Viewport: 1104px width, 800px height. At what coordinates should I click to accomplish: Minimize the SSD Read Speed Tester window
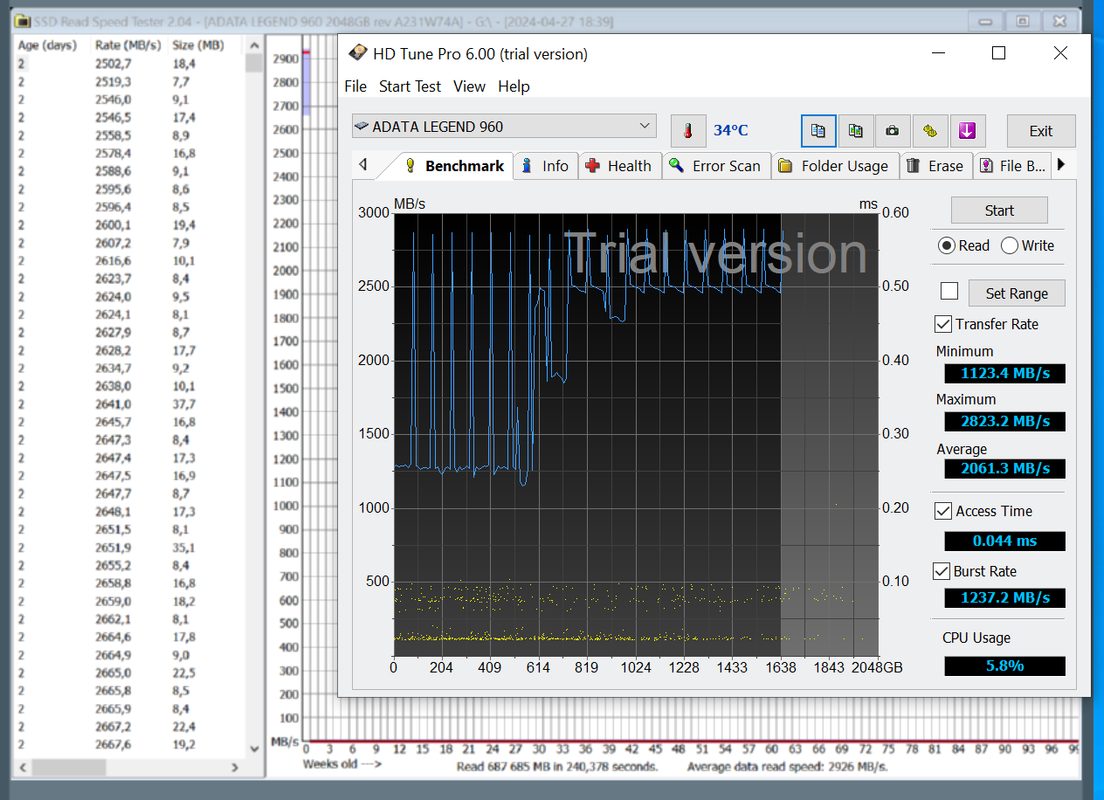pyautogui.click(x=986, y=22)
